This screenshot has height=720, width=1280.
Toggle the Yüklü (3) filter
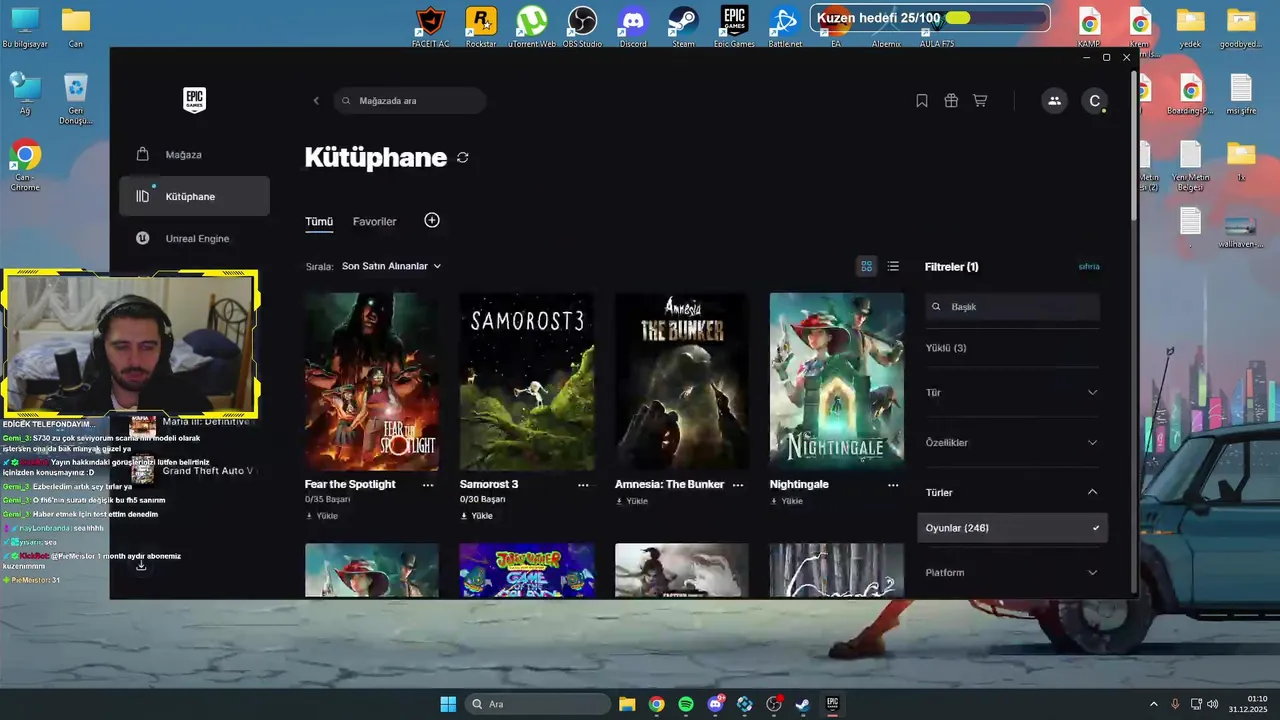pyautogui.click(x=946, y=348)
